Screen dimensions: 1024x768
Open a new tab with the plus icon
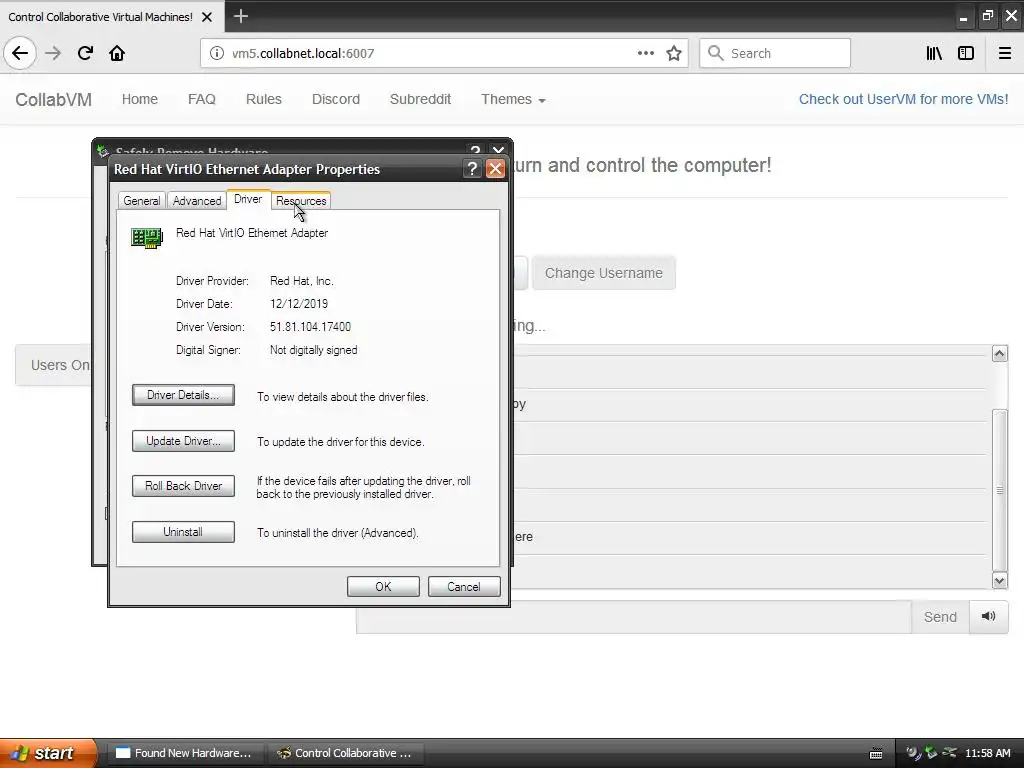tap(240, 16)
